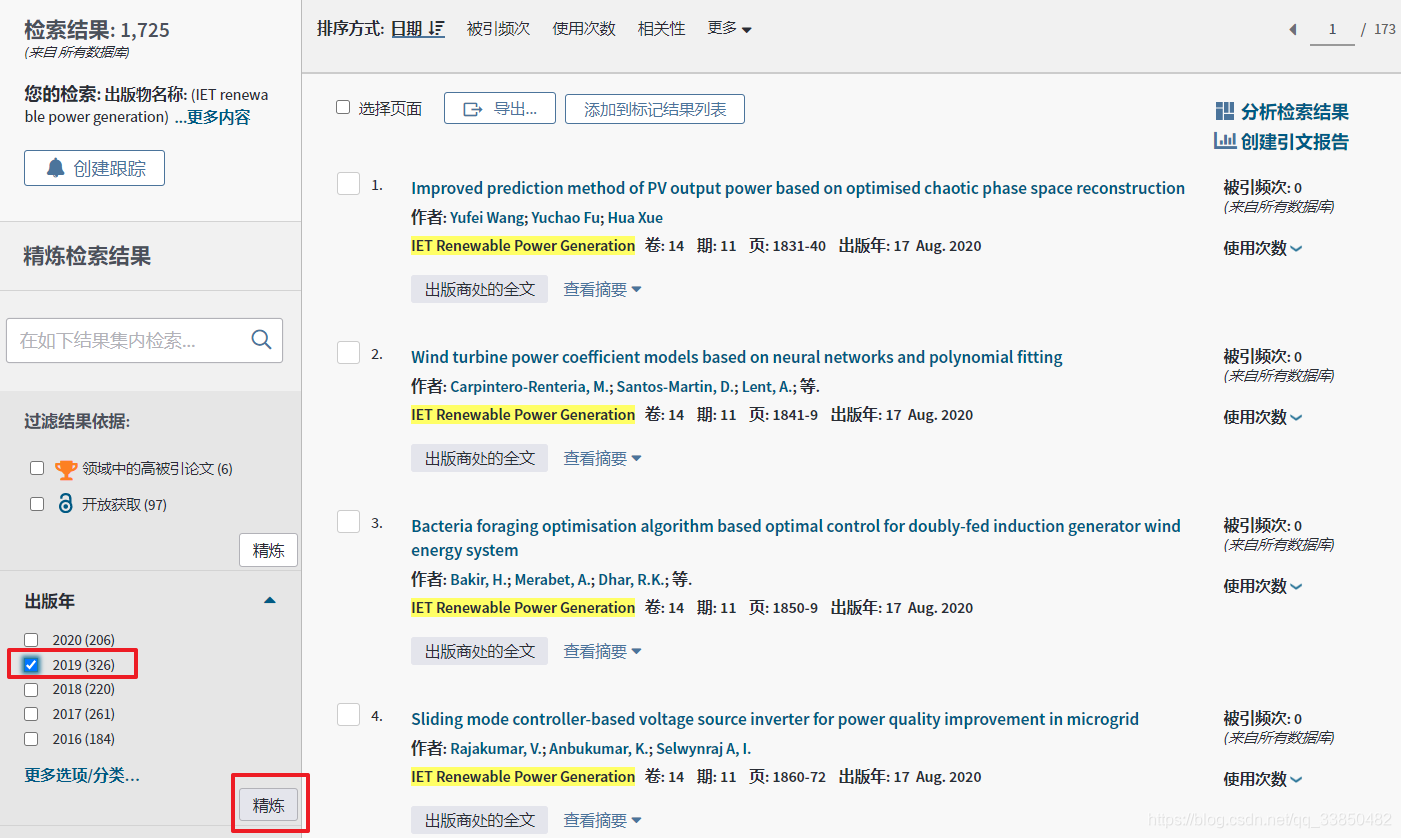Image resolution: width=1401 pixels, height=838 pixels.
Task: Expand View Abstract (查看摘要) for the sliding mode controller paper
Action: [602, 820]
